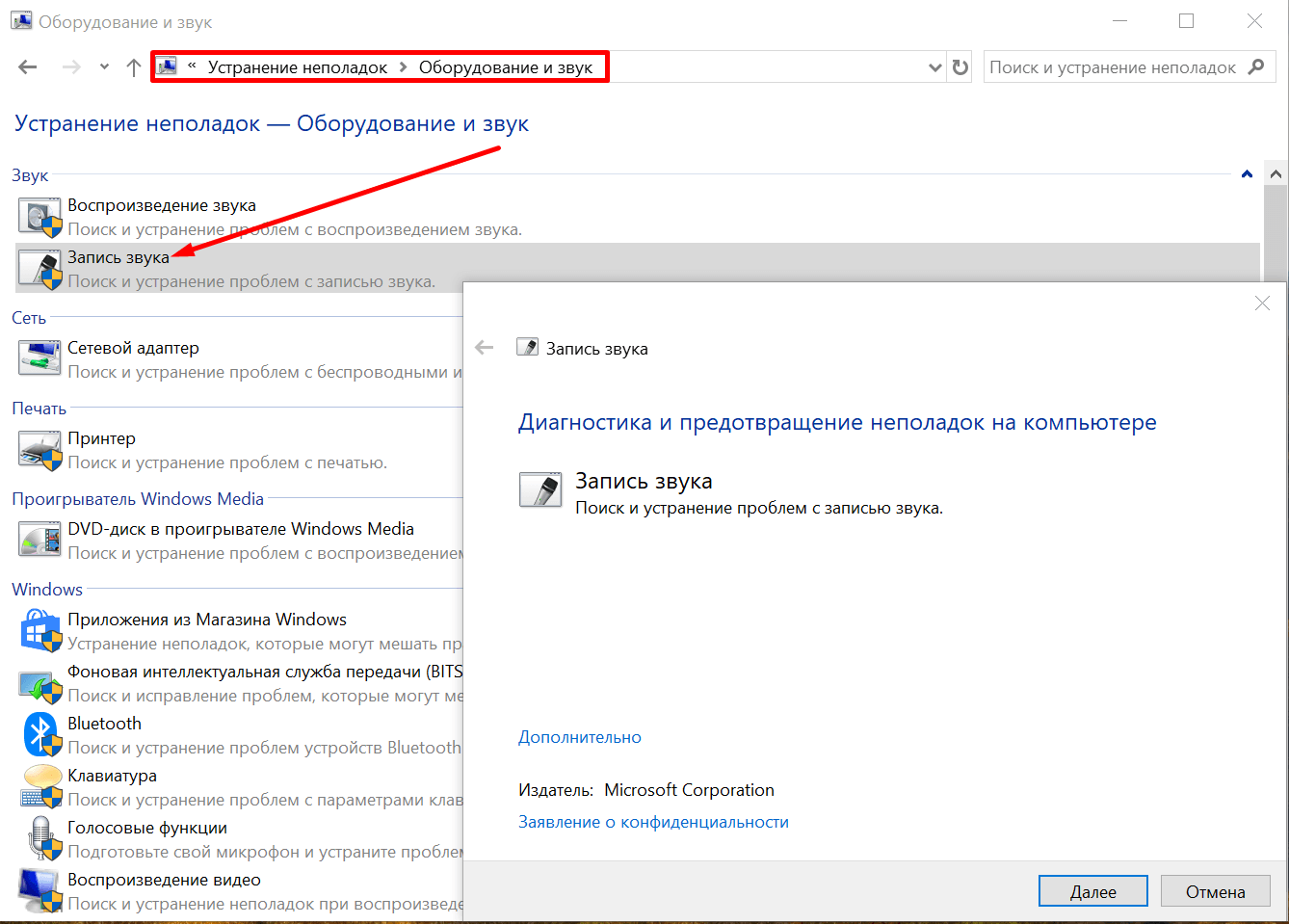Click the Windows Media Player DVD icon

point(39,541)
